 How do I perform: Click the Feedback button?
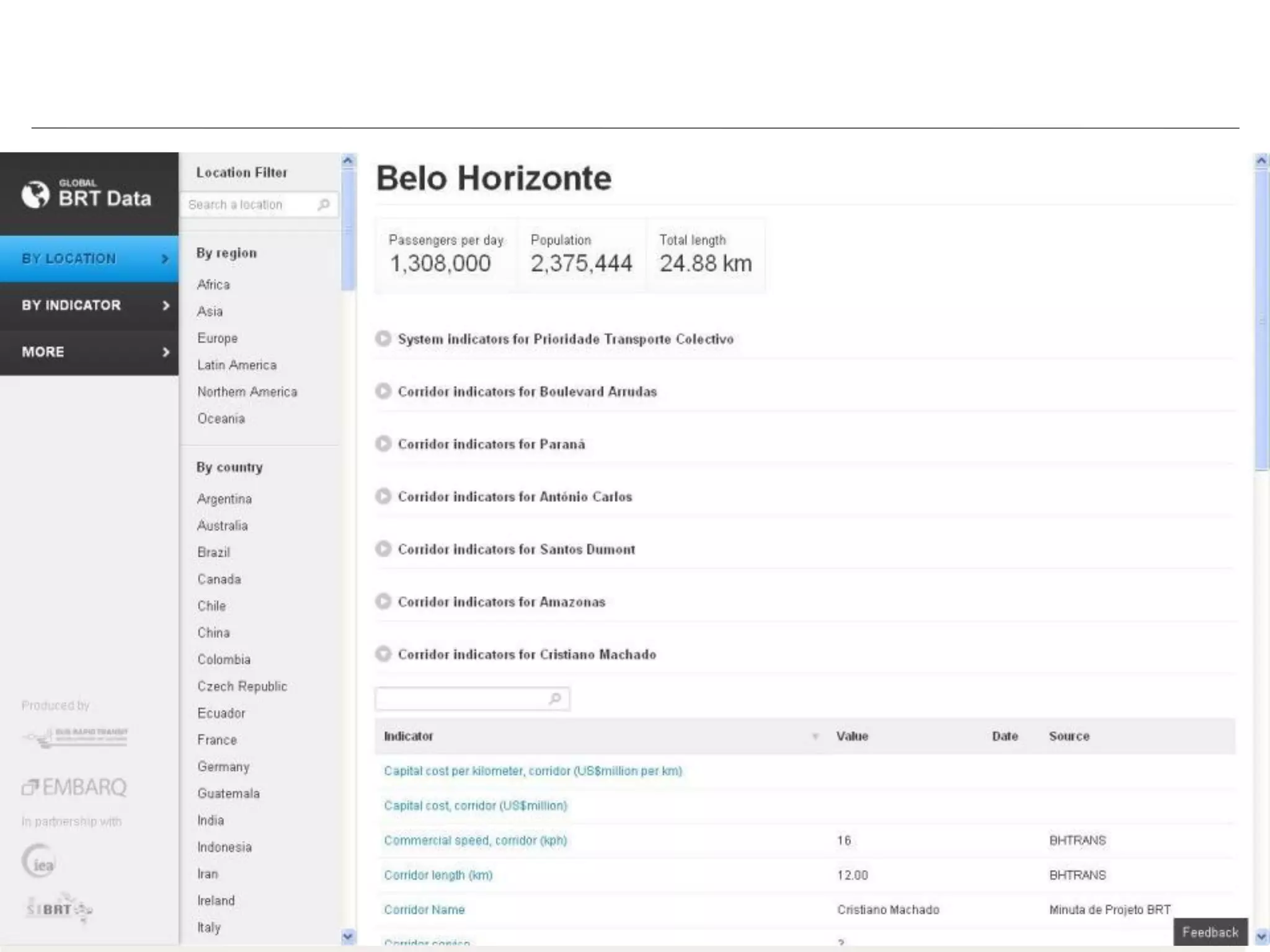coord(1209,932)
